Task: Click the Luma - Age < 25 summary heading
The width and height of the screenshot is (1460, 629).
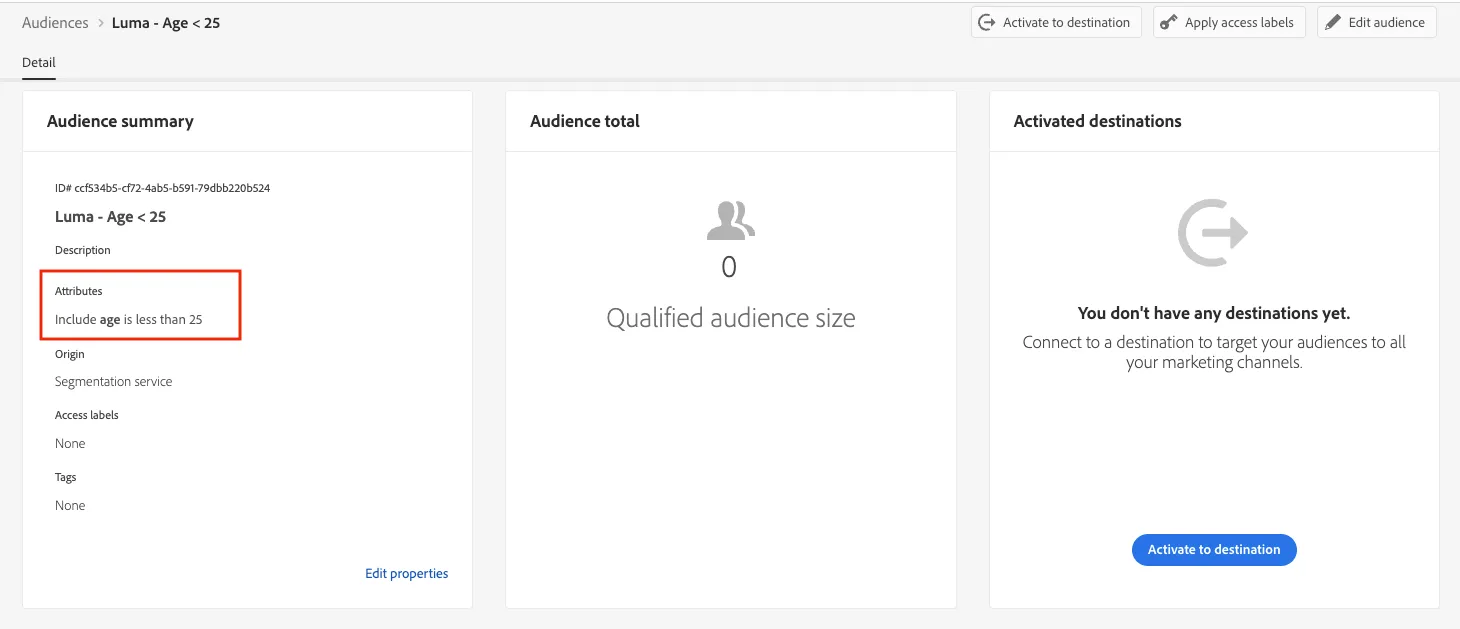Action: point(111,217)
